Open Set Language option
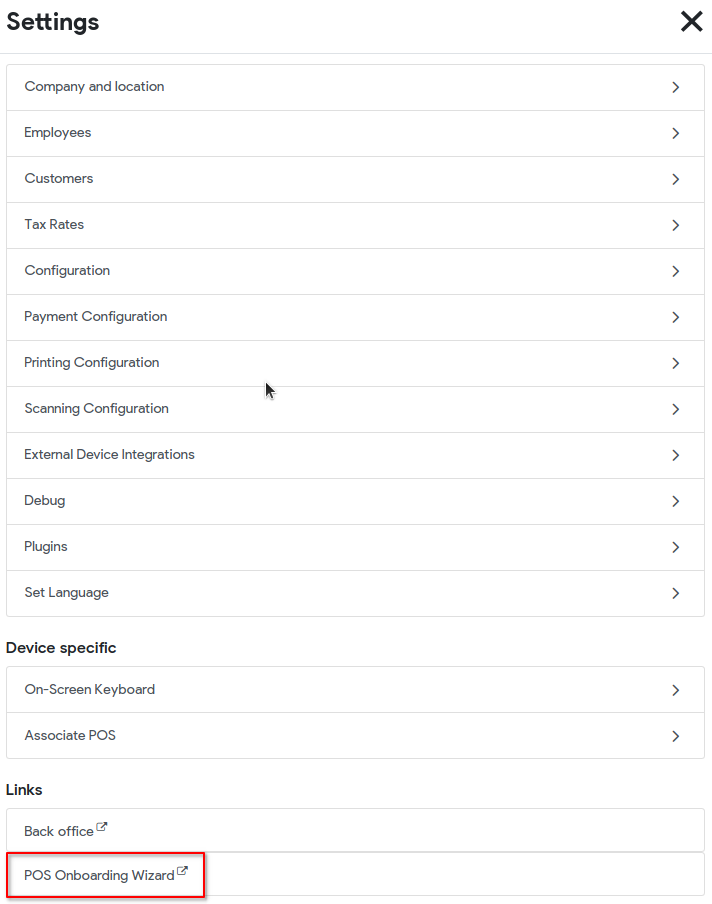Viewport: 712px width, 904px height. 355,593
